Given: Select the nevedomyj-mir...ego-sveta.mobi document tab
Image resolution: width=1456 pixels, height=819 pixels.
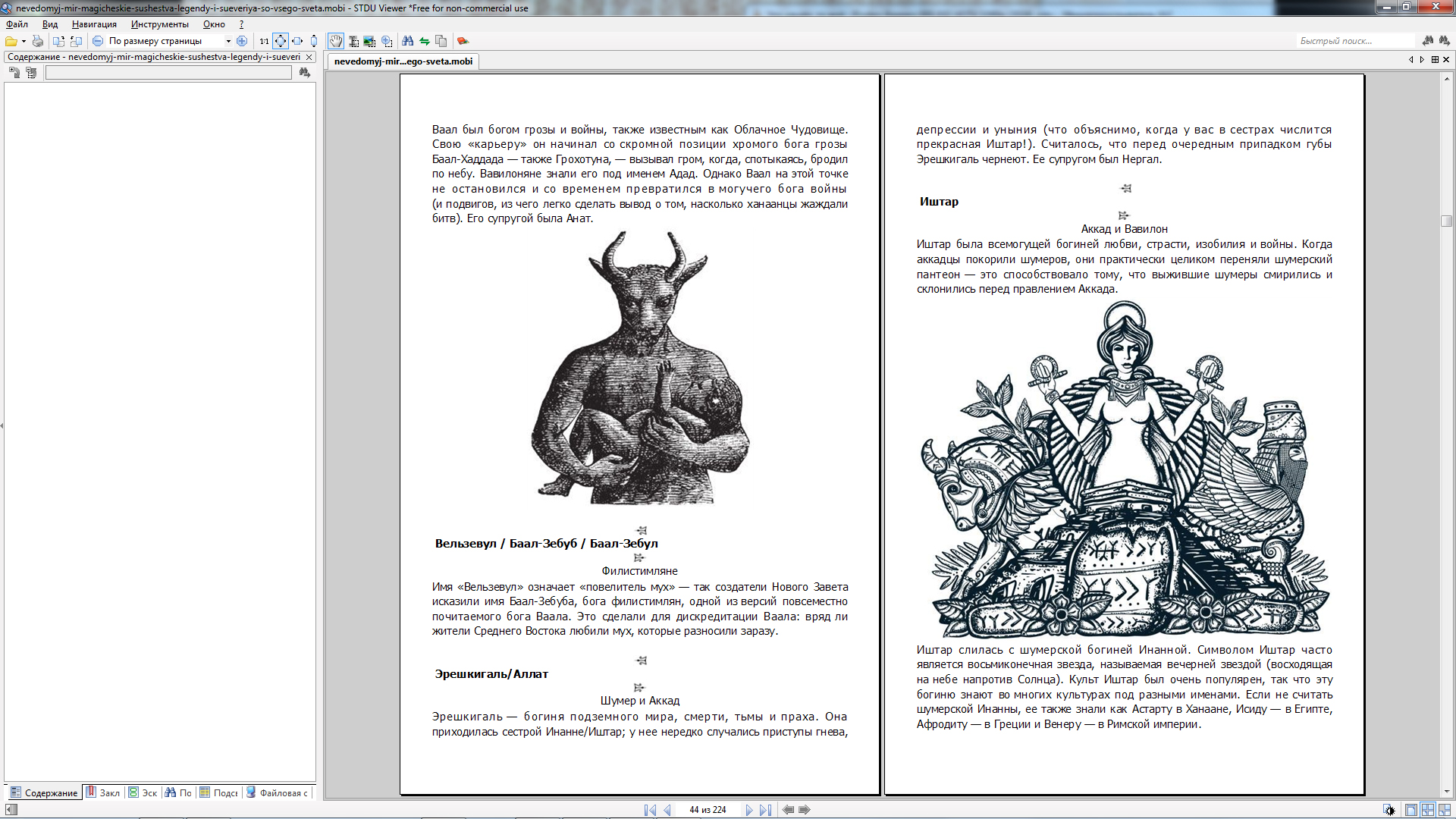Looking at the screenshot, I should coord(403,61).
